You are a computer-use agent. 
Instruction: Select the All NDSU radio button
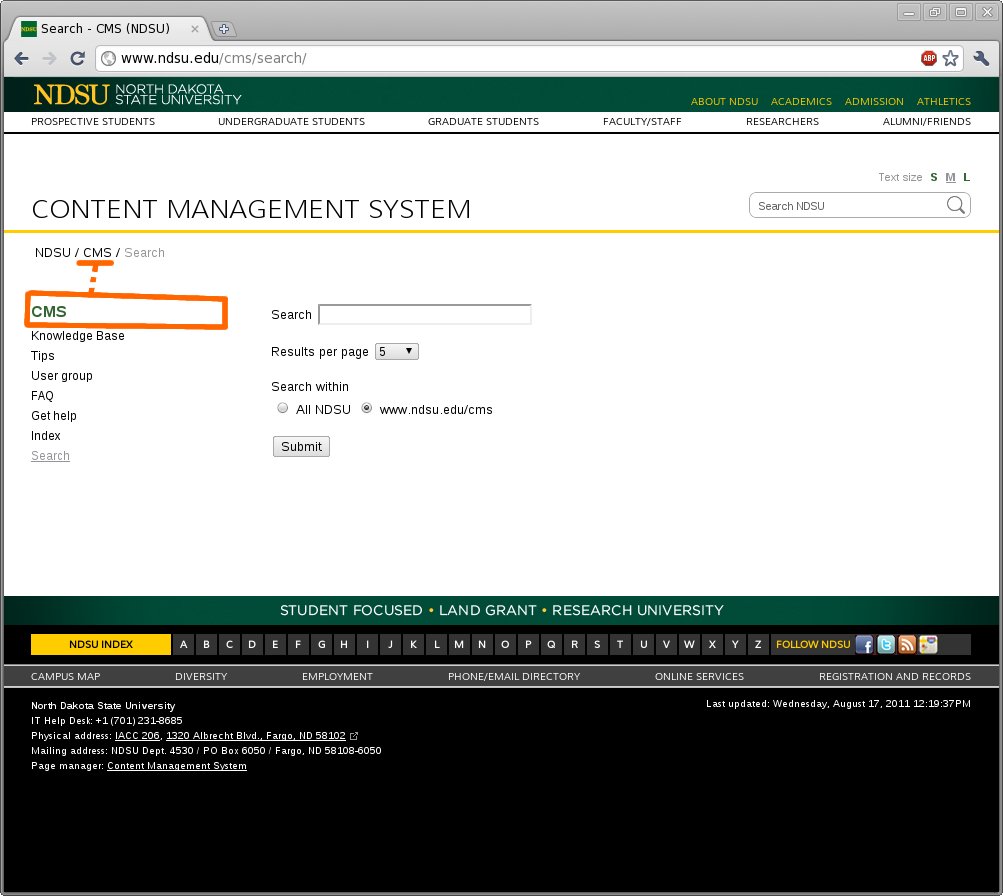point(283,408)
